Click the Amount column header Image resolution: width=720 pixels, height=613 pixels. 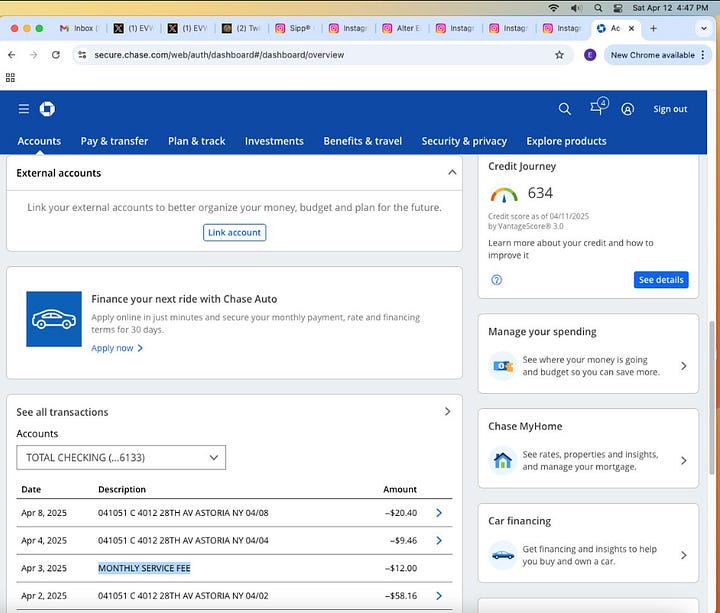click(400, 489)
